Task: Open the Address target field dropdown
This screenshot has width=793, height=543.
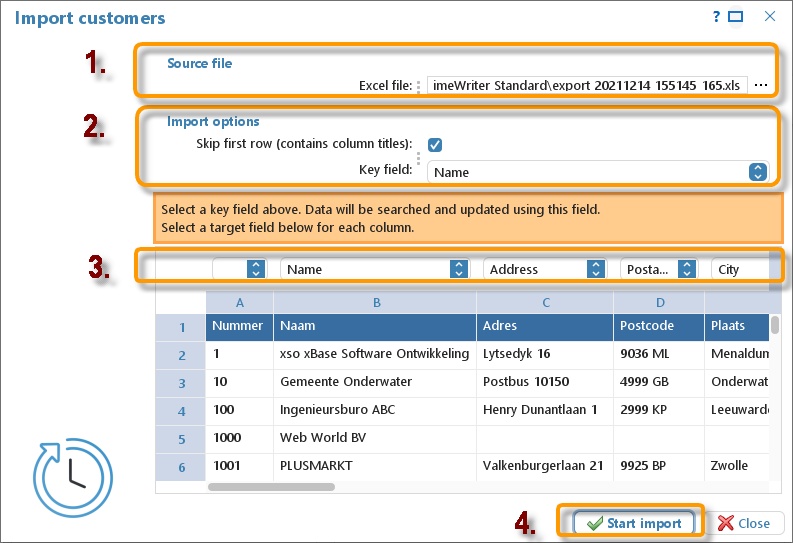Action: 544,269
